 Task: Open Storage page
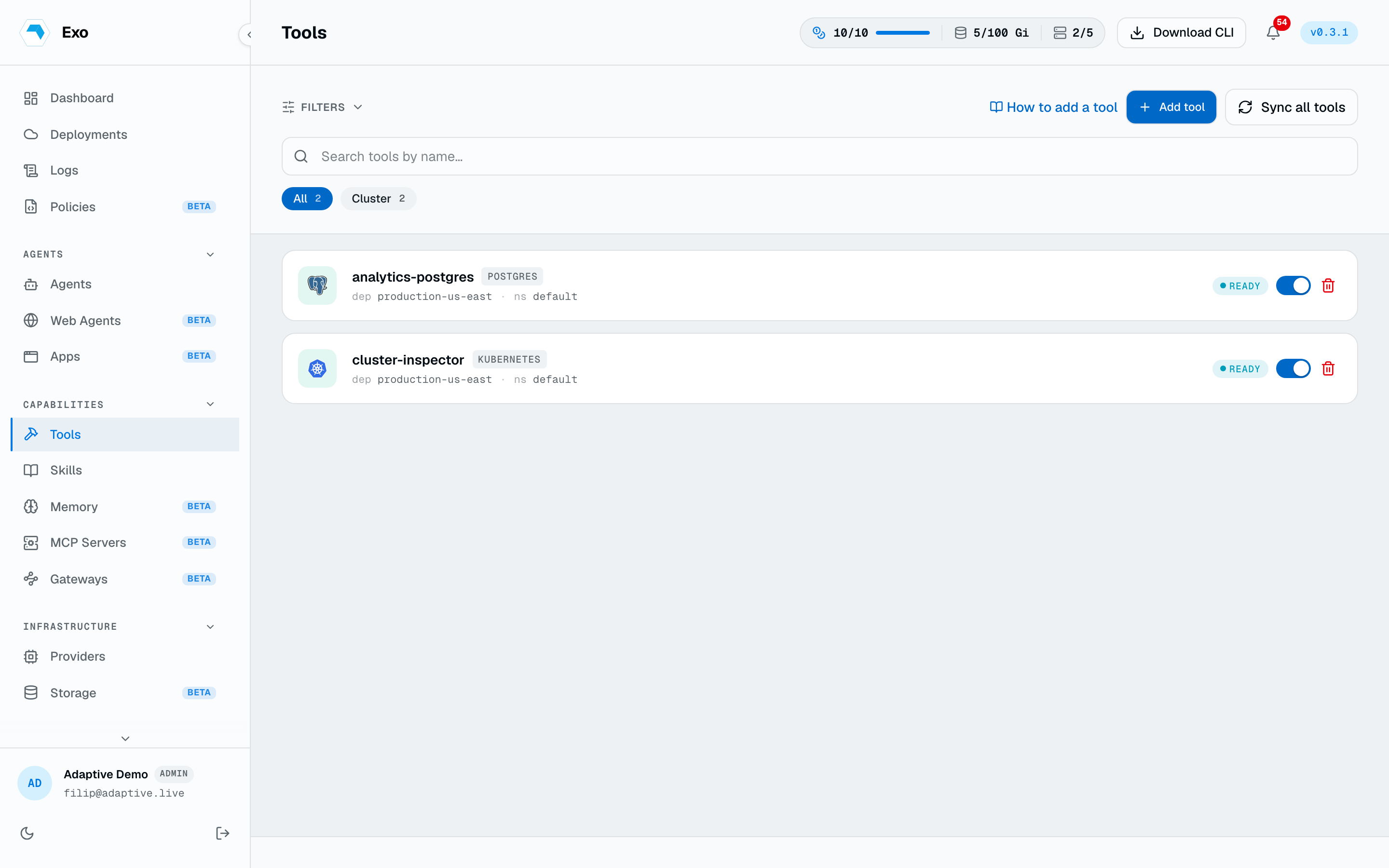124,692
